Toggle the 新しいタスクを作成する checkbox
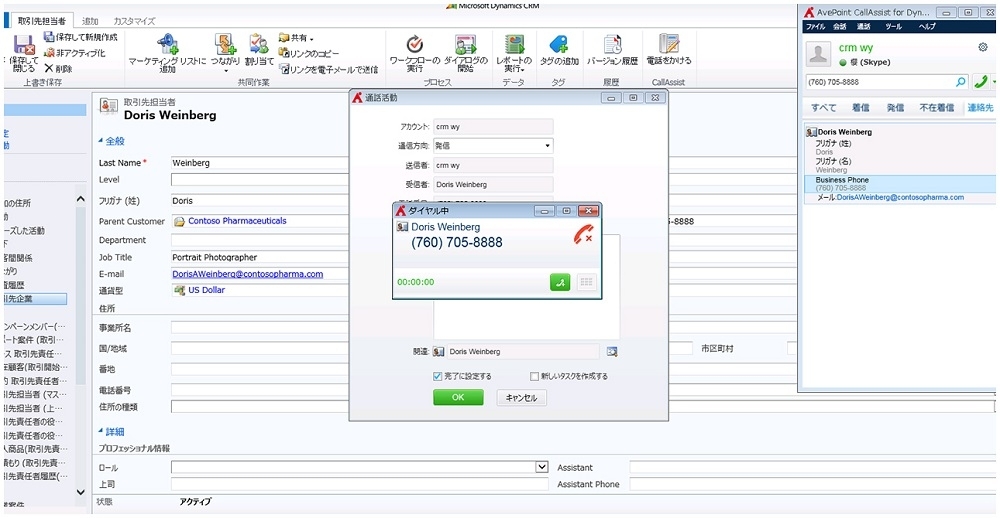Viewport: 1000px width, 518px height. pos(535,376)
